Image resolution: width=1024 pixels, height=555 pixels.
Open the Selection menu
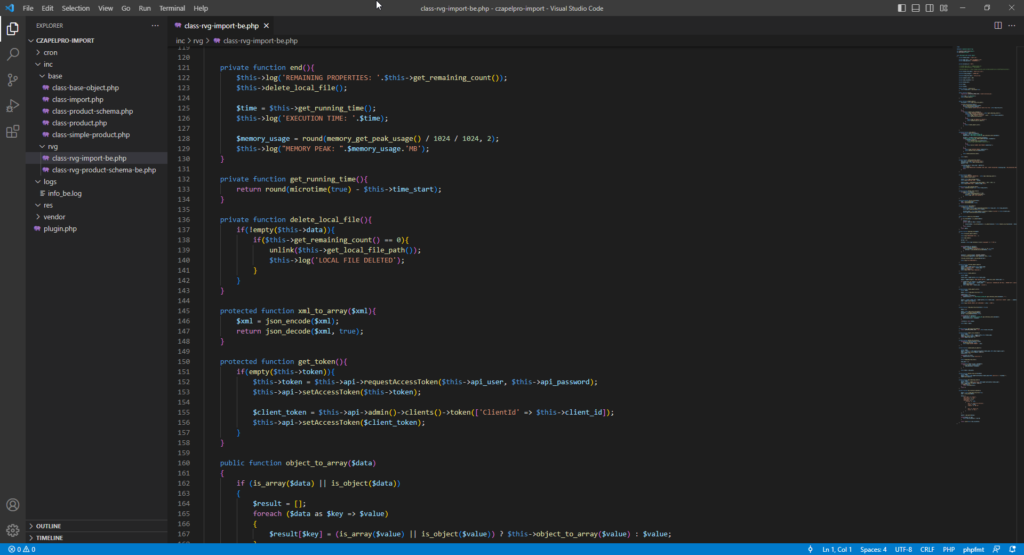pyautogui.click(x=76, y=8)
